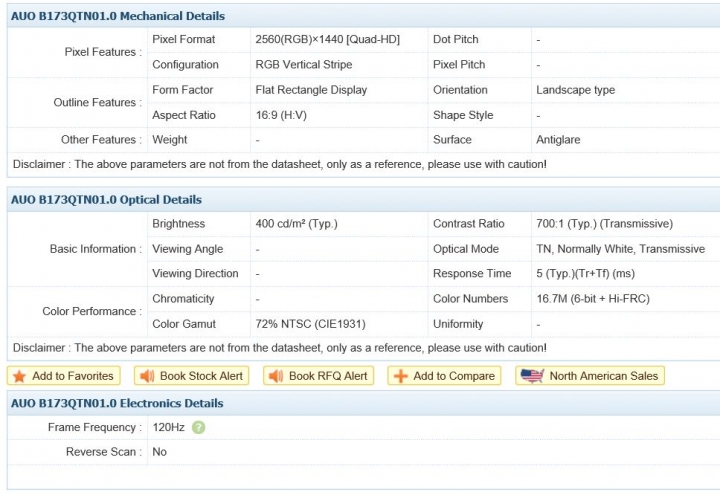Click the Surface label
720x495 pixels.
click(x=452, y=140)
